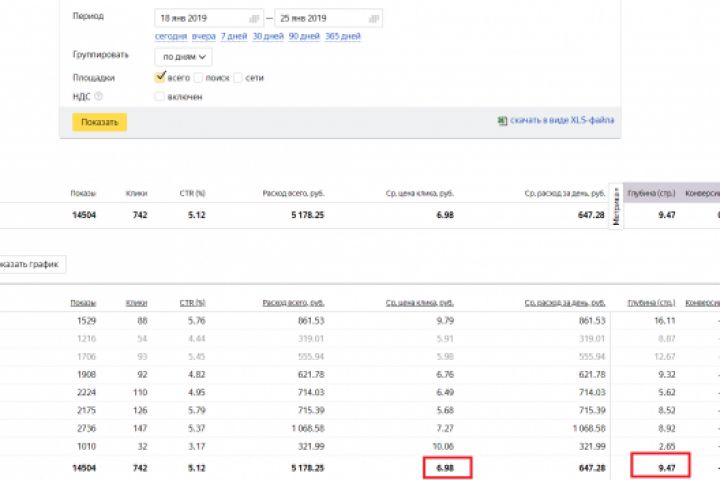The height and width of the screenshot is (480, 720).
Task: Click the CTR value 5.76
Action: [197, 321]
